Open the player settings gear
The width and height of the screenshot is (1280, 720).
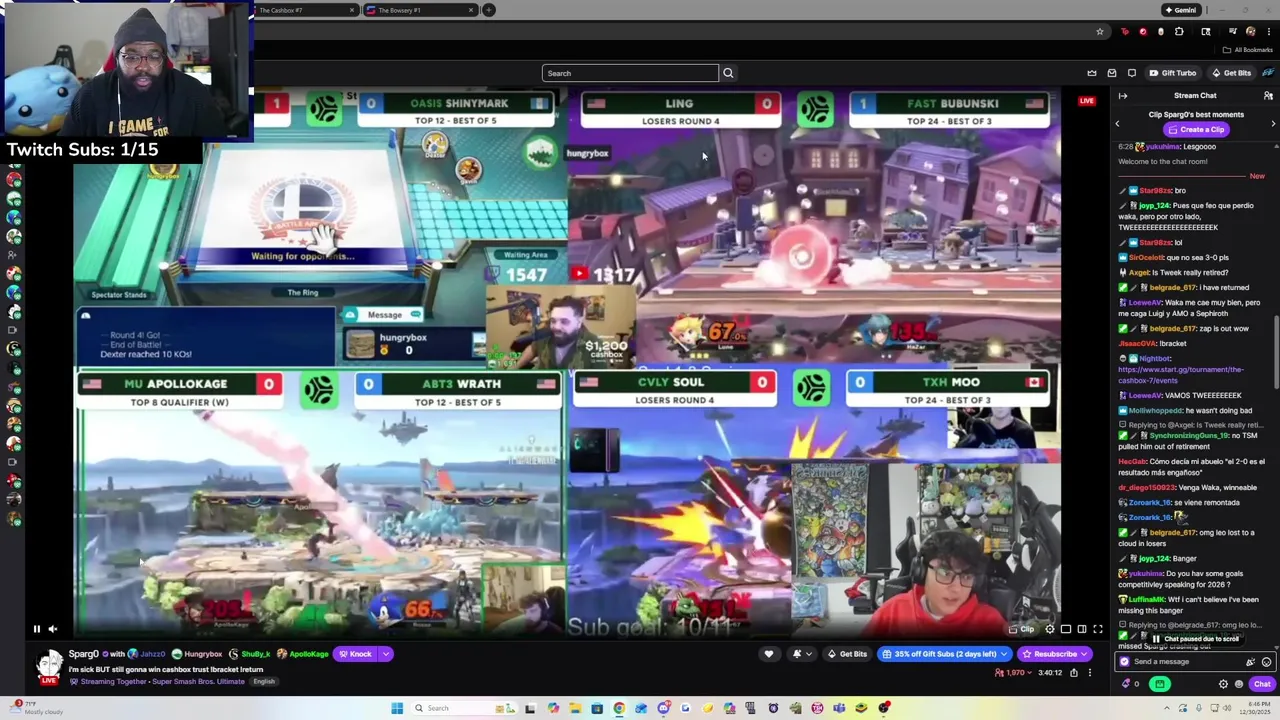(x=1049, y=629)
